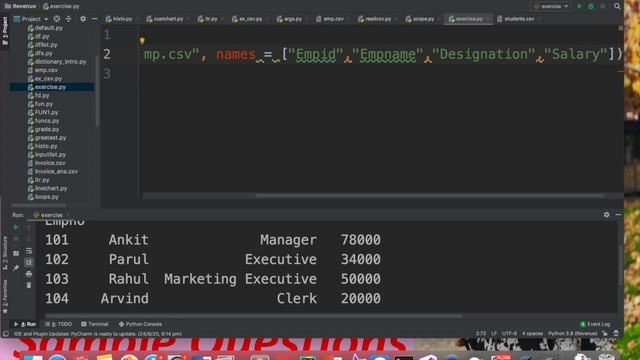Hide the Project panel with the minus icon
This screenshot has width=640, height=360.
(94, 19)
